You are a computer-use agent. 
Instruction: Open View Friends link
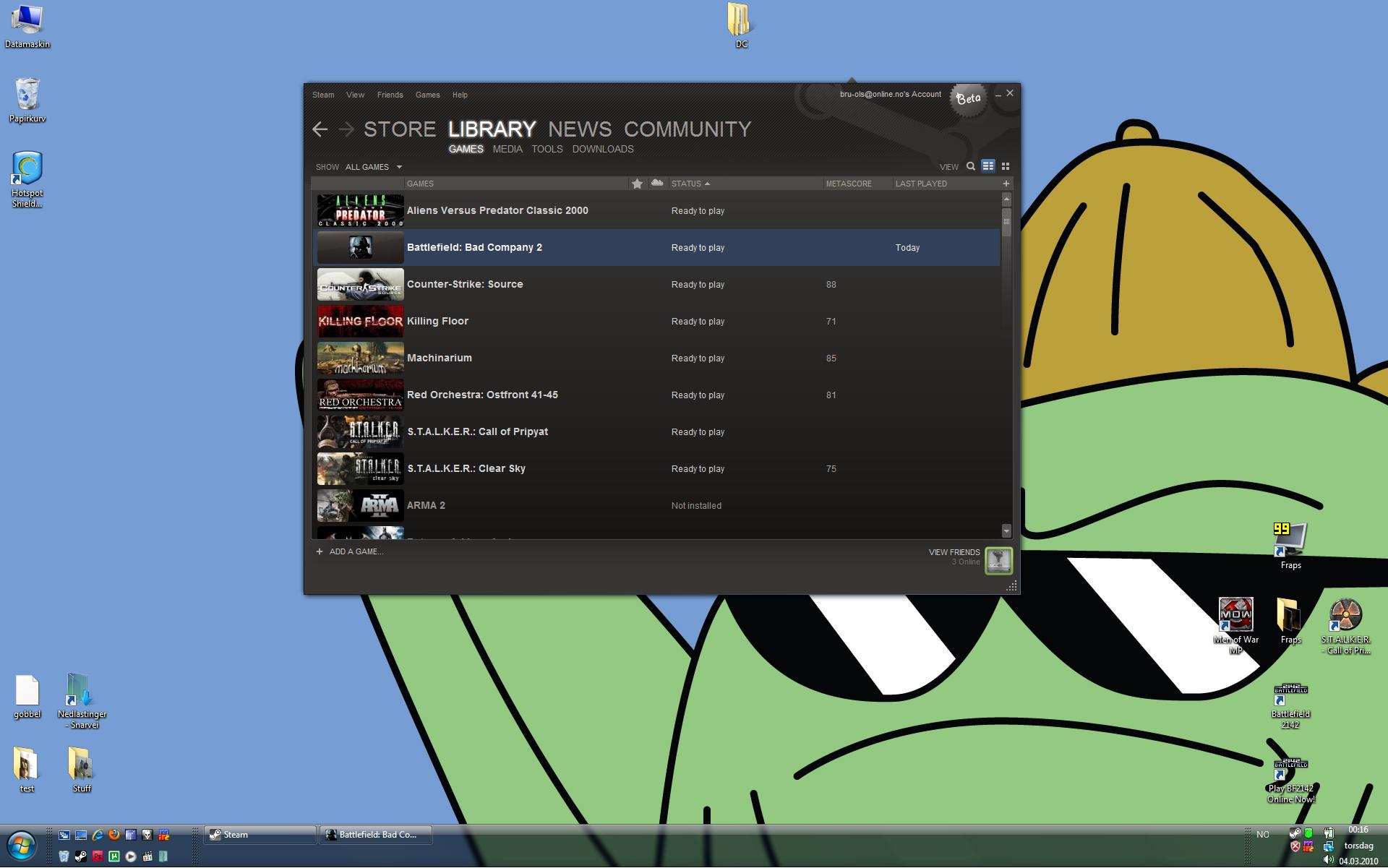click(954, 552)
